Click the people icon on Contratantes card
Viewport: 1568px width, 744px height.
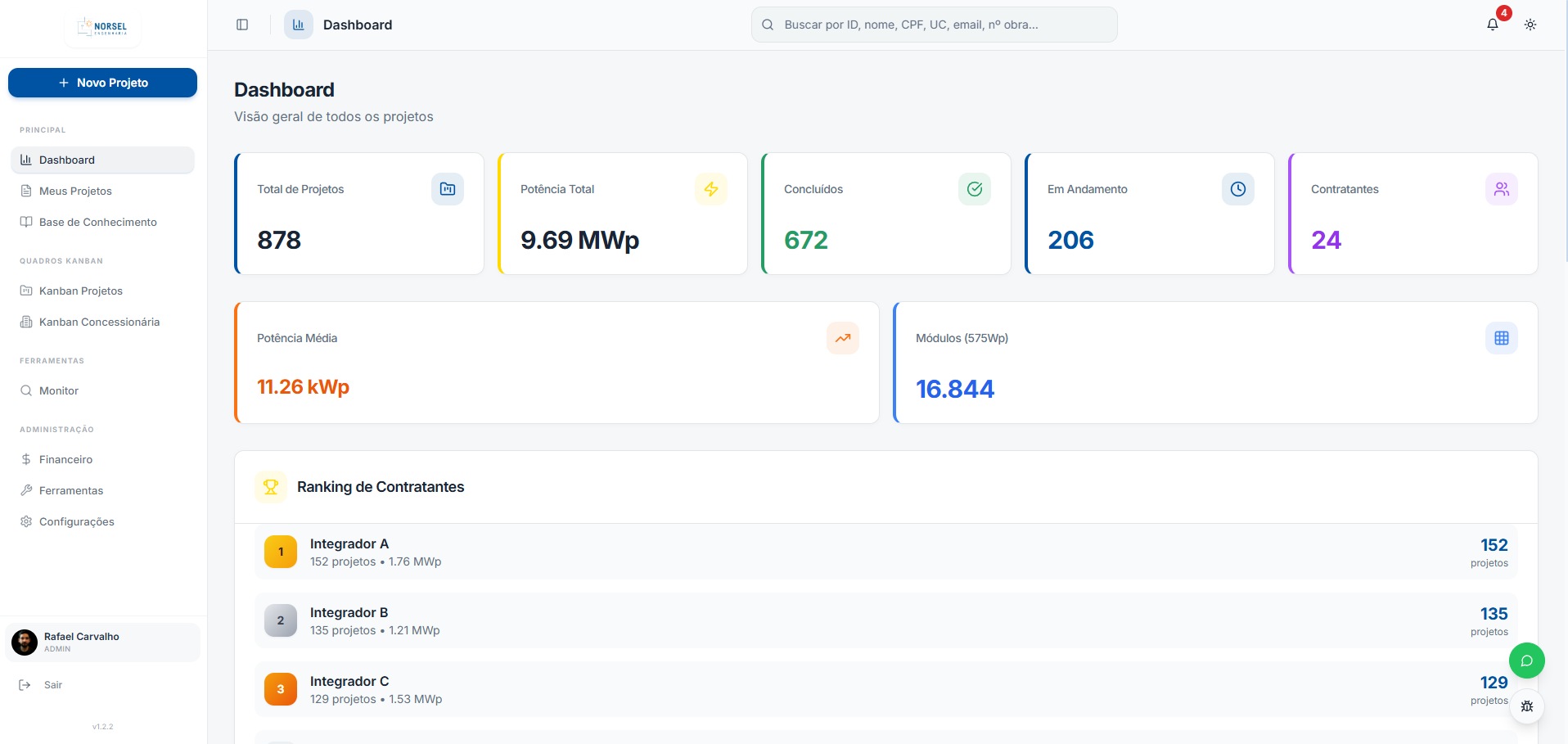(x=1501, y=188)
